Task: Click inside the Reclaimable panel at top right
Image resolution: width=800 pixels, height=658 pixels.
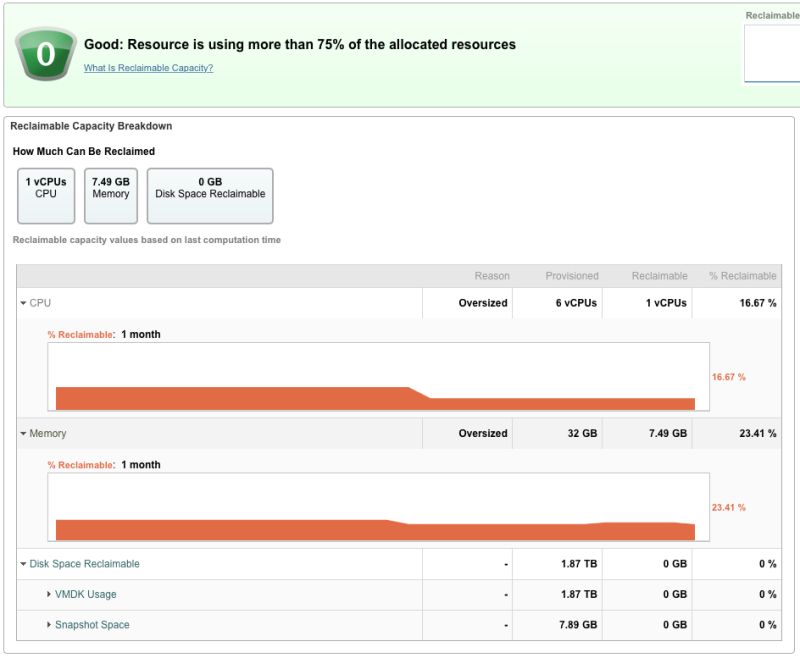Action: click(x=775, y=50)
